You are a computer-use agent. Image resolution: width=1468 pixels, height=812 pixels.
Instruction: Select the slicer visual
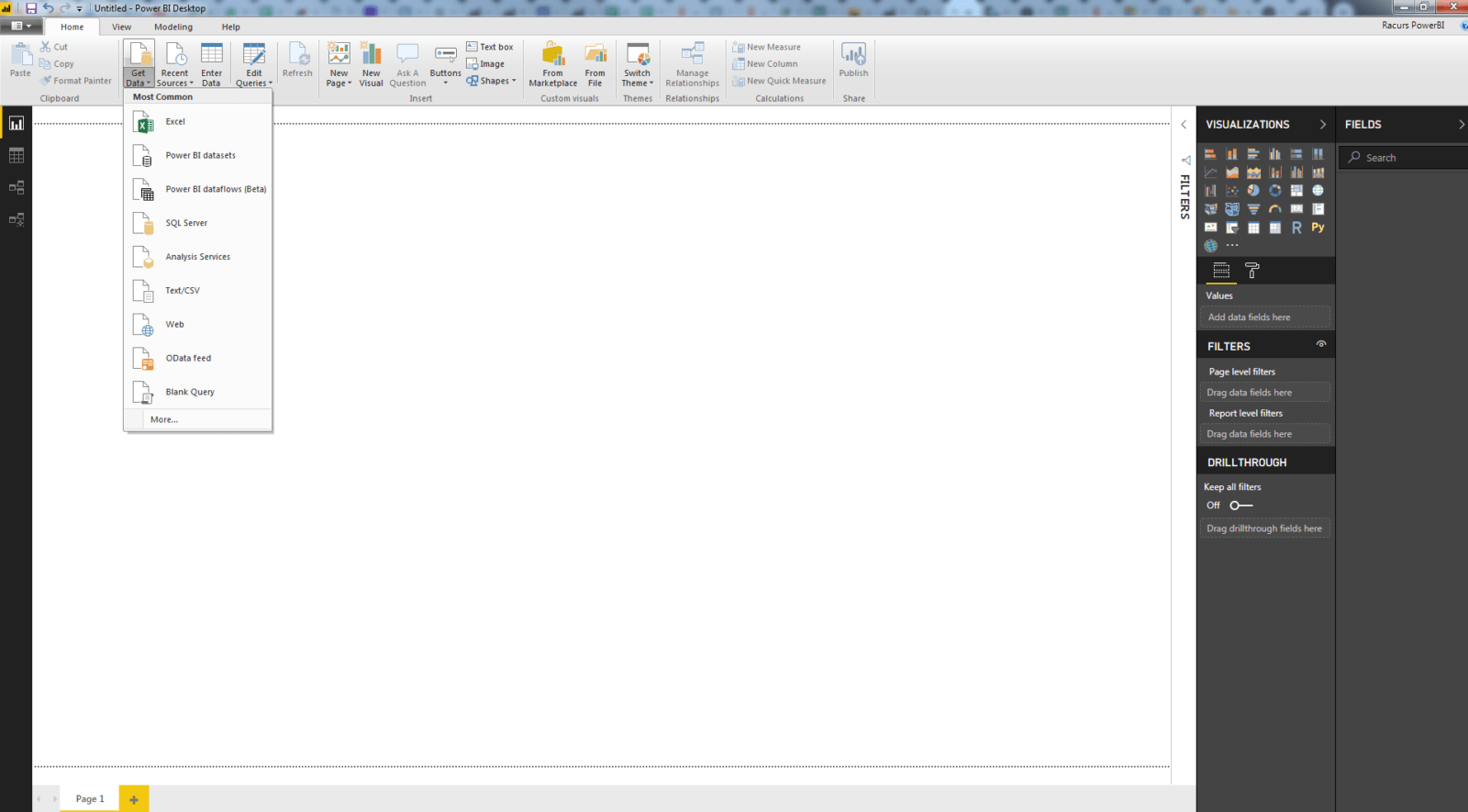pos(1232,228)
